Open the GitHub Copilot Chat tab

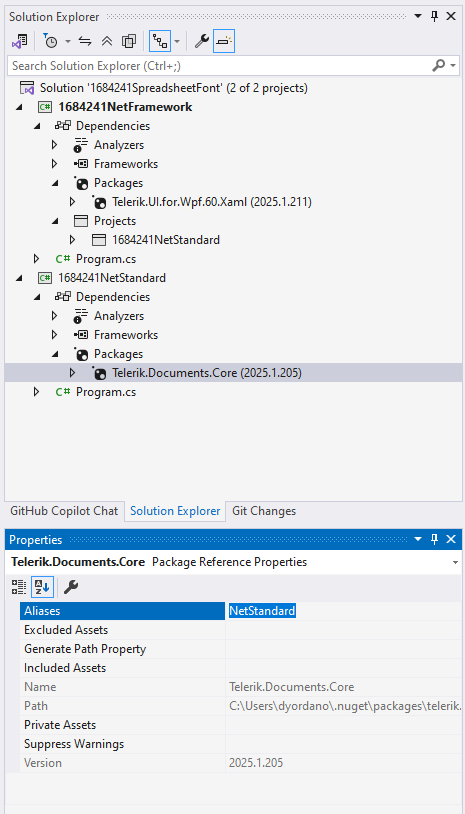[x=64, y=511]
